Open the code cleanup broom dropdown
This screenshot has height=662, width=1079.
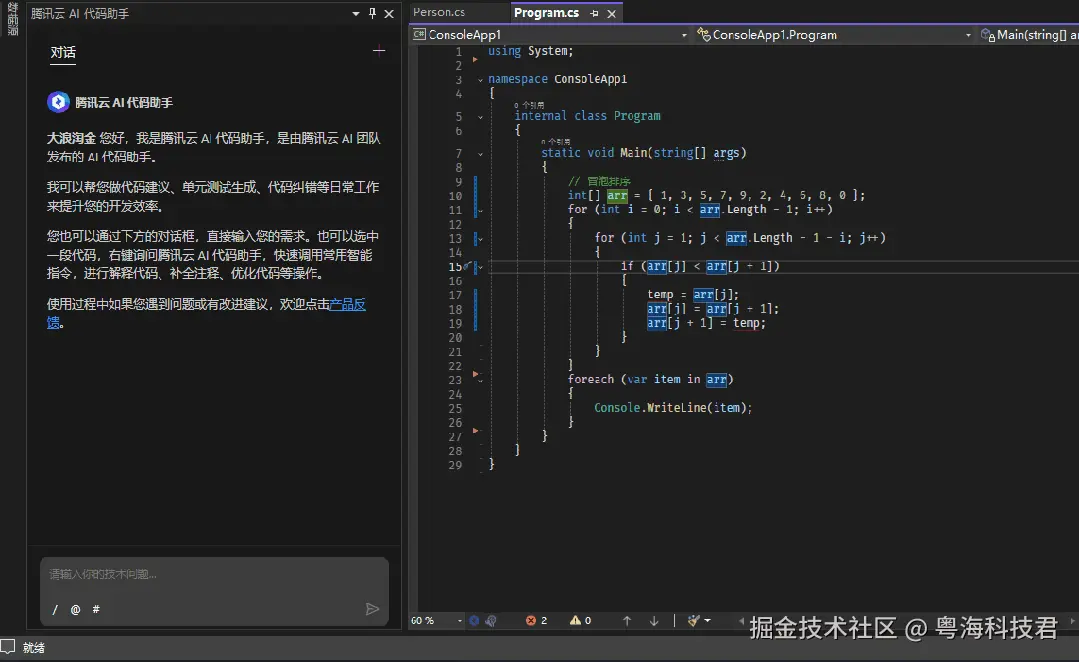pos(707,621)
